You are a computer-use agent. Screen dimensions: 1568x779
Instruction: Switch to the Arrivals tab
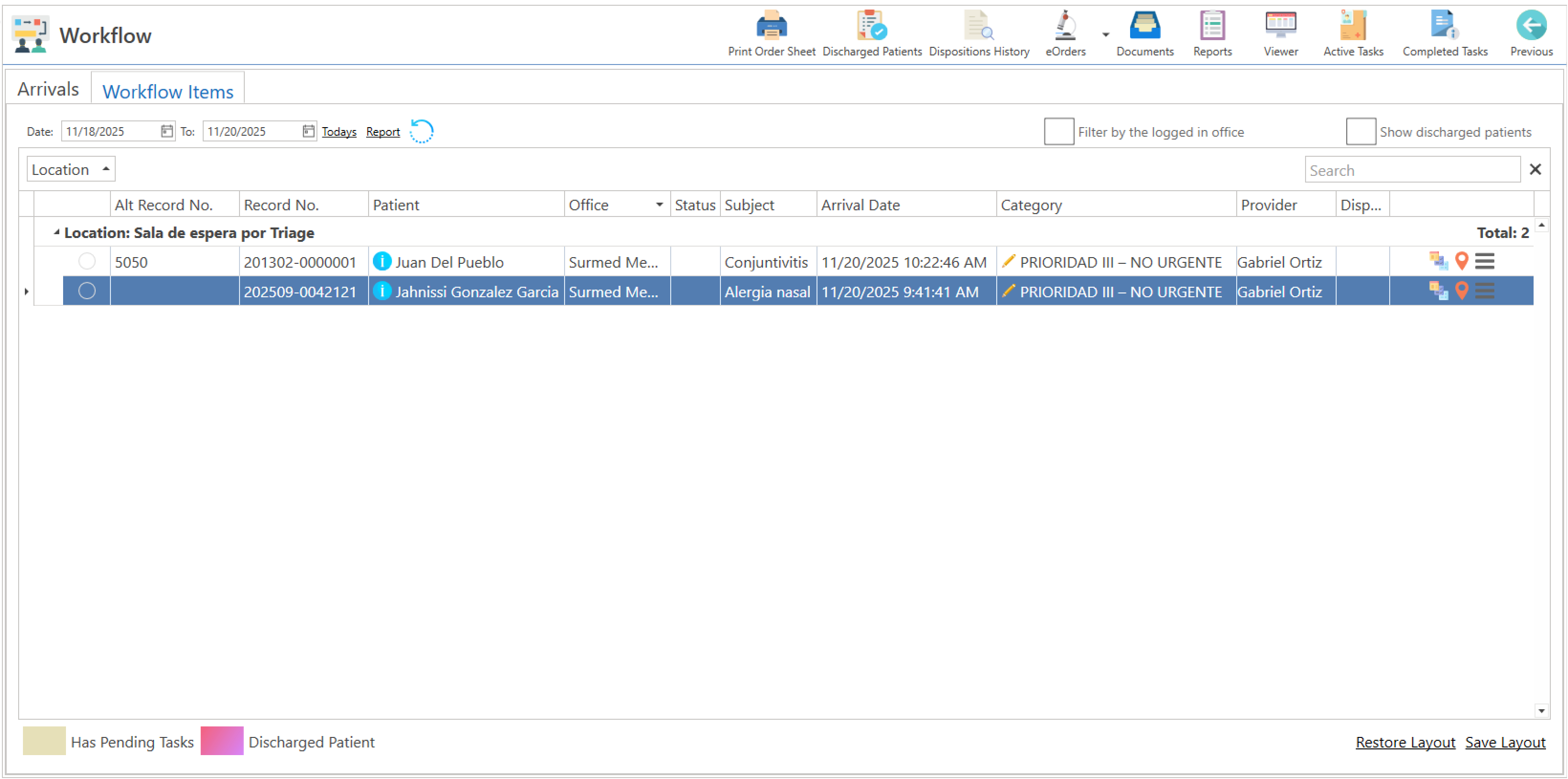pos(48,89)
